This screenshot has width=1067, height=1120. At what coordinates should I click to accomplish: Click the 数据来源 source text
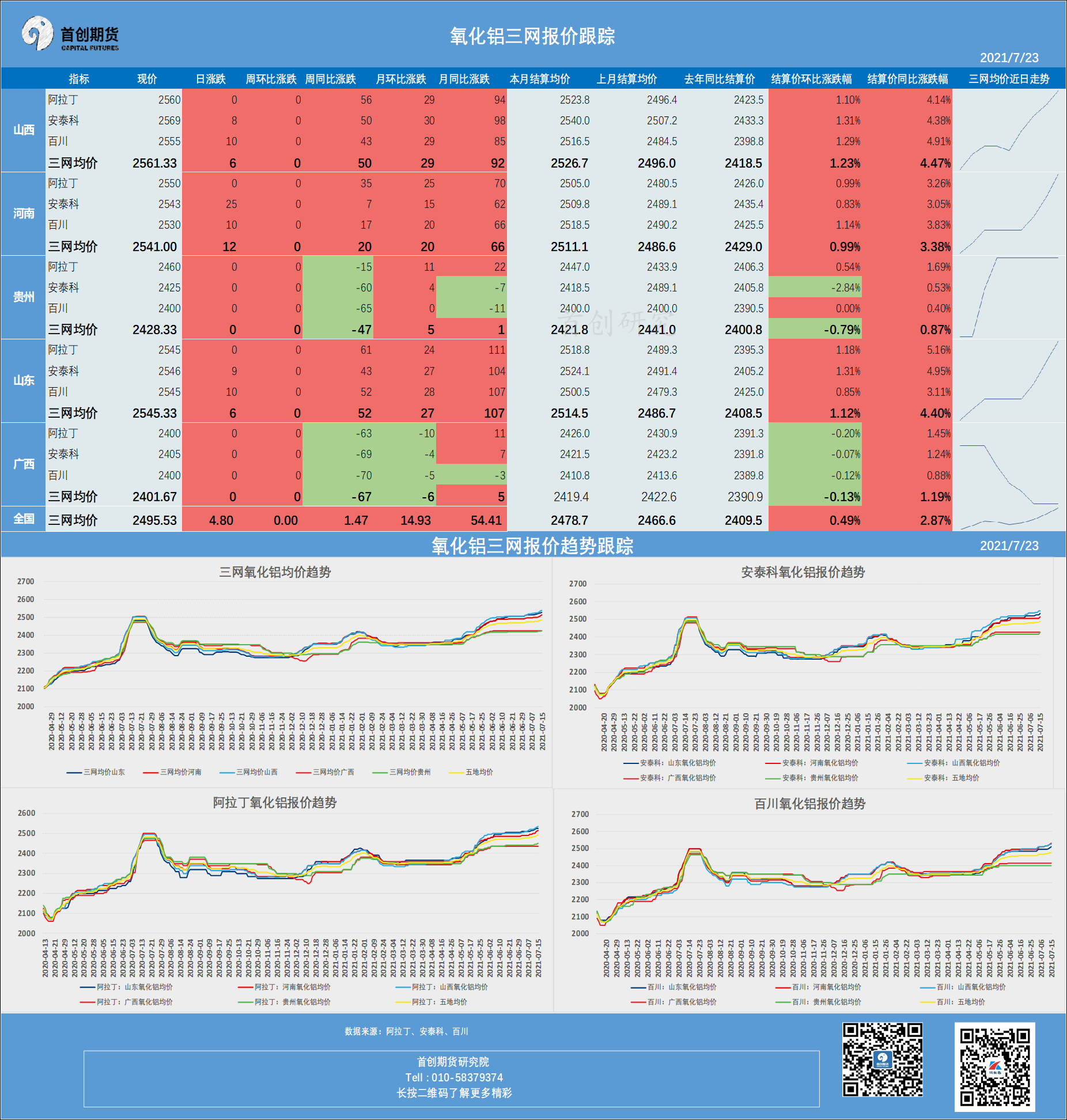(x=406, y=1031)
